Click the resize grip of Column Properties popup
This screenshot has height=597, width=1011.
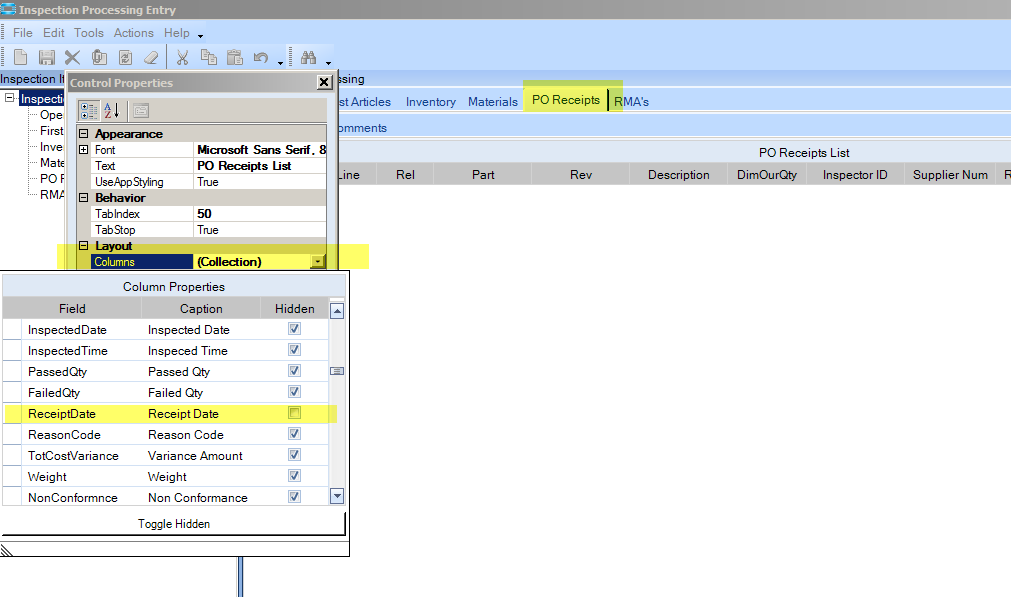coord(6,550)
